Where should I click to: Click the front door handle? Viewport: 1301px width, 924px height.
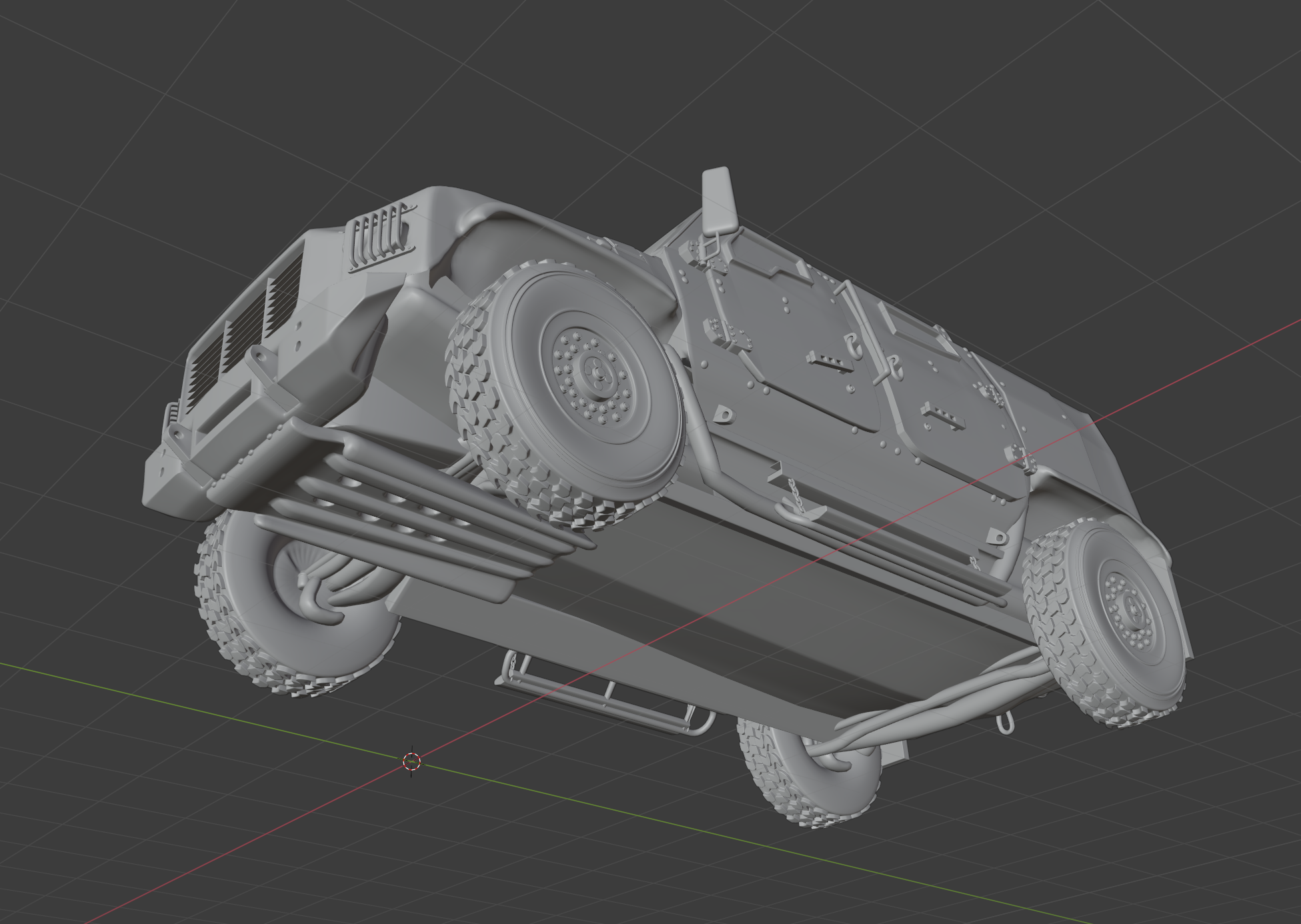pyautogui.click(x=828, y=362)
